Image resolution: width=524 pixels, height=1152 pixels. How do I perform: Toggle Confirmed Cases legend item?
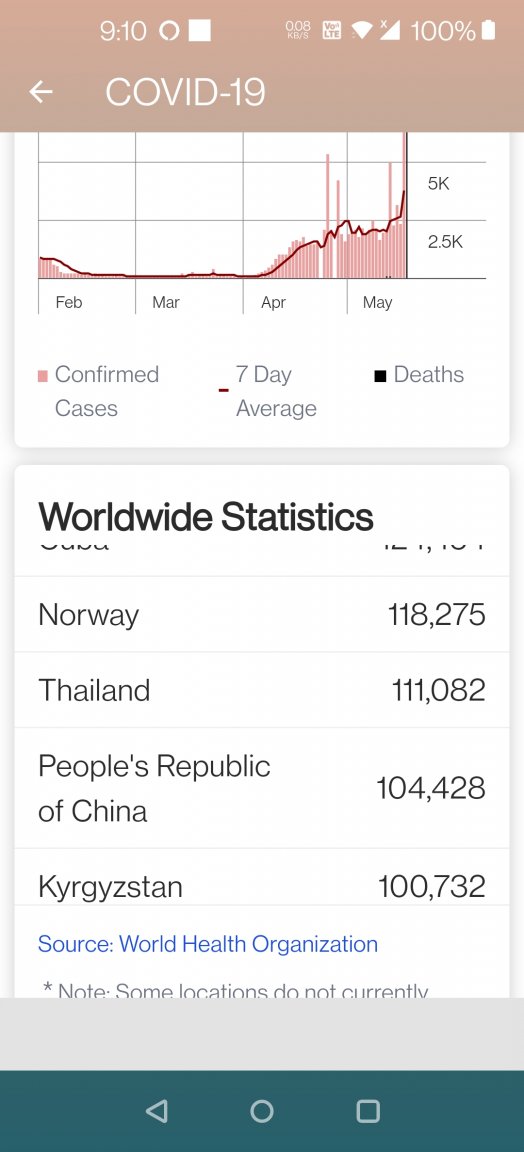[98, 391]
